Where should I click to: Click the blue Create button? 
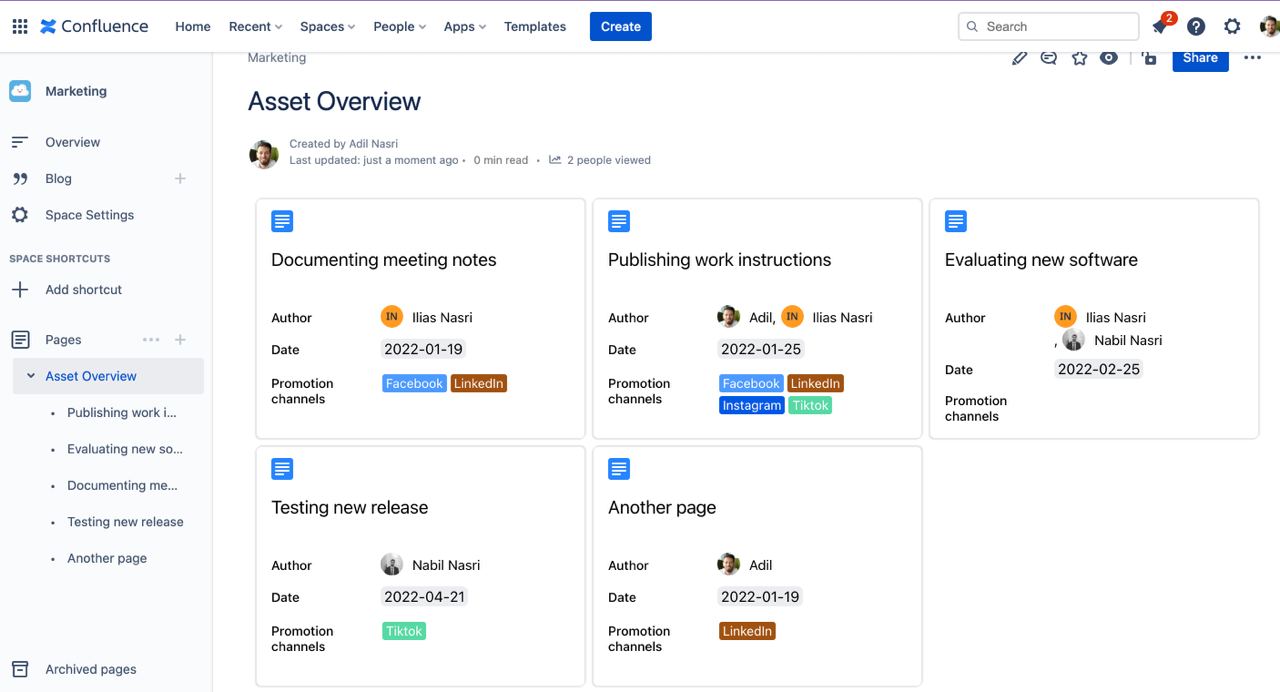[x=620, y=26]
